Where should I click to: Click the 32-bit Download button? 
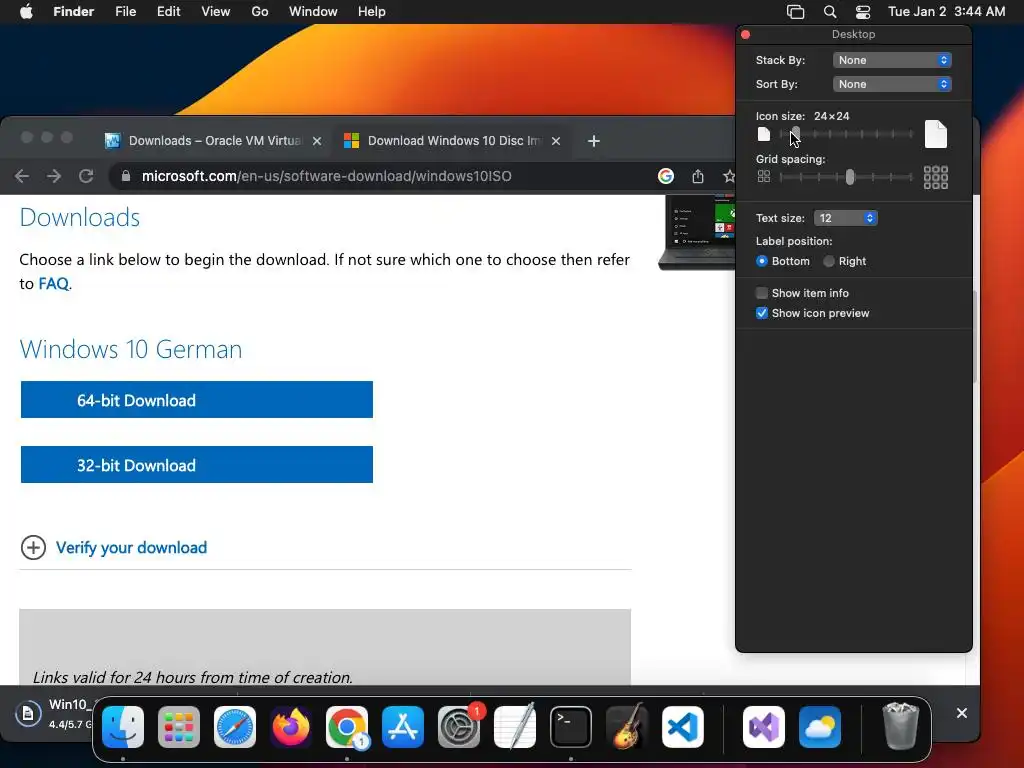tap(197, 465)
